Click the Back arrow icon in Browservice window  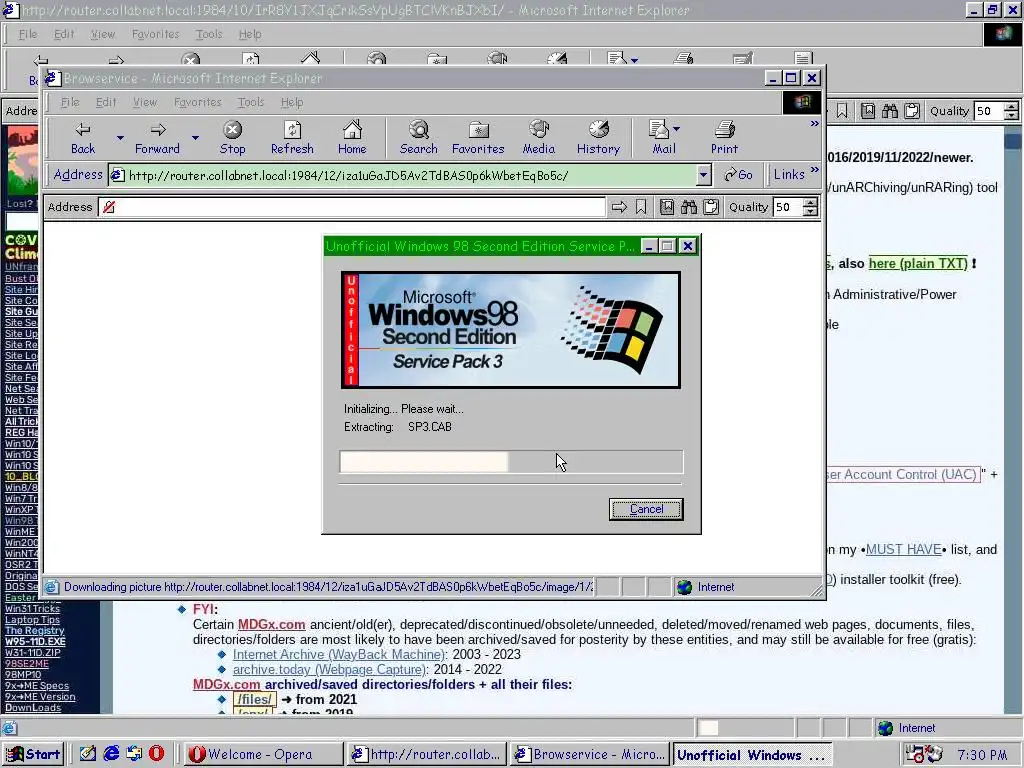coord(83,130)
